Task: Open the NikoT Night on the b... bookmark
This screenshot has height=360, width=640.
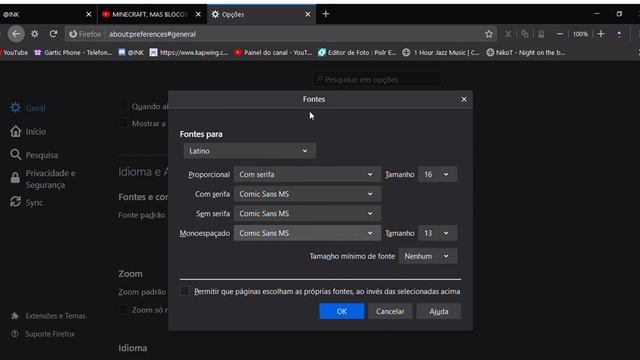Action: coord(526,53)
